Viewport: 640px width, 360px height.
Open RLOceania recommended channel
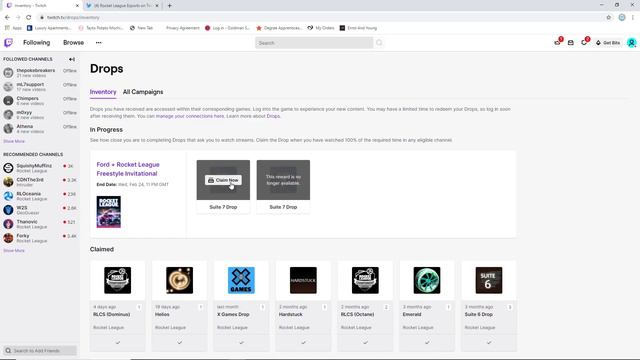(x=40, y=196)
